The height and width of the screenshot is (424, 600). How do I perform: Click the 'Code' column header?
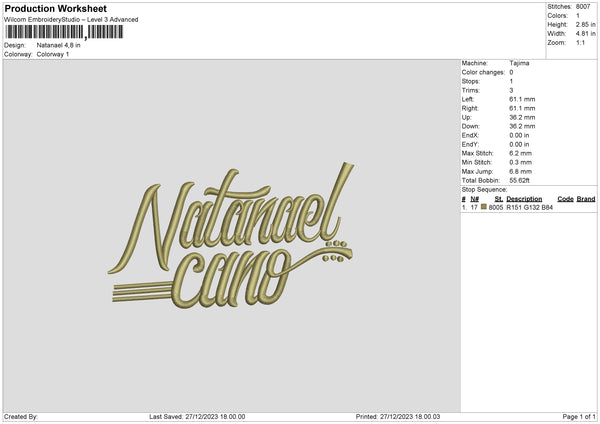565,199
